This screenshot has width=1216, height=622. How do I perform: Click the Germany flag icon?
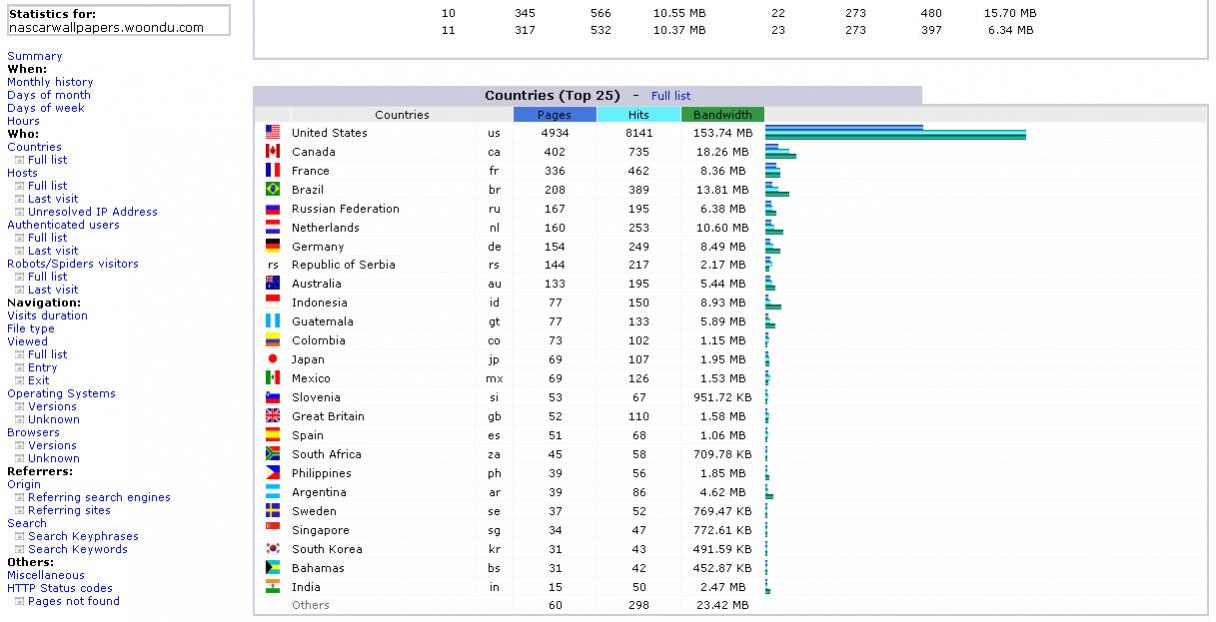pyautogui.click(x=272, y=246)
